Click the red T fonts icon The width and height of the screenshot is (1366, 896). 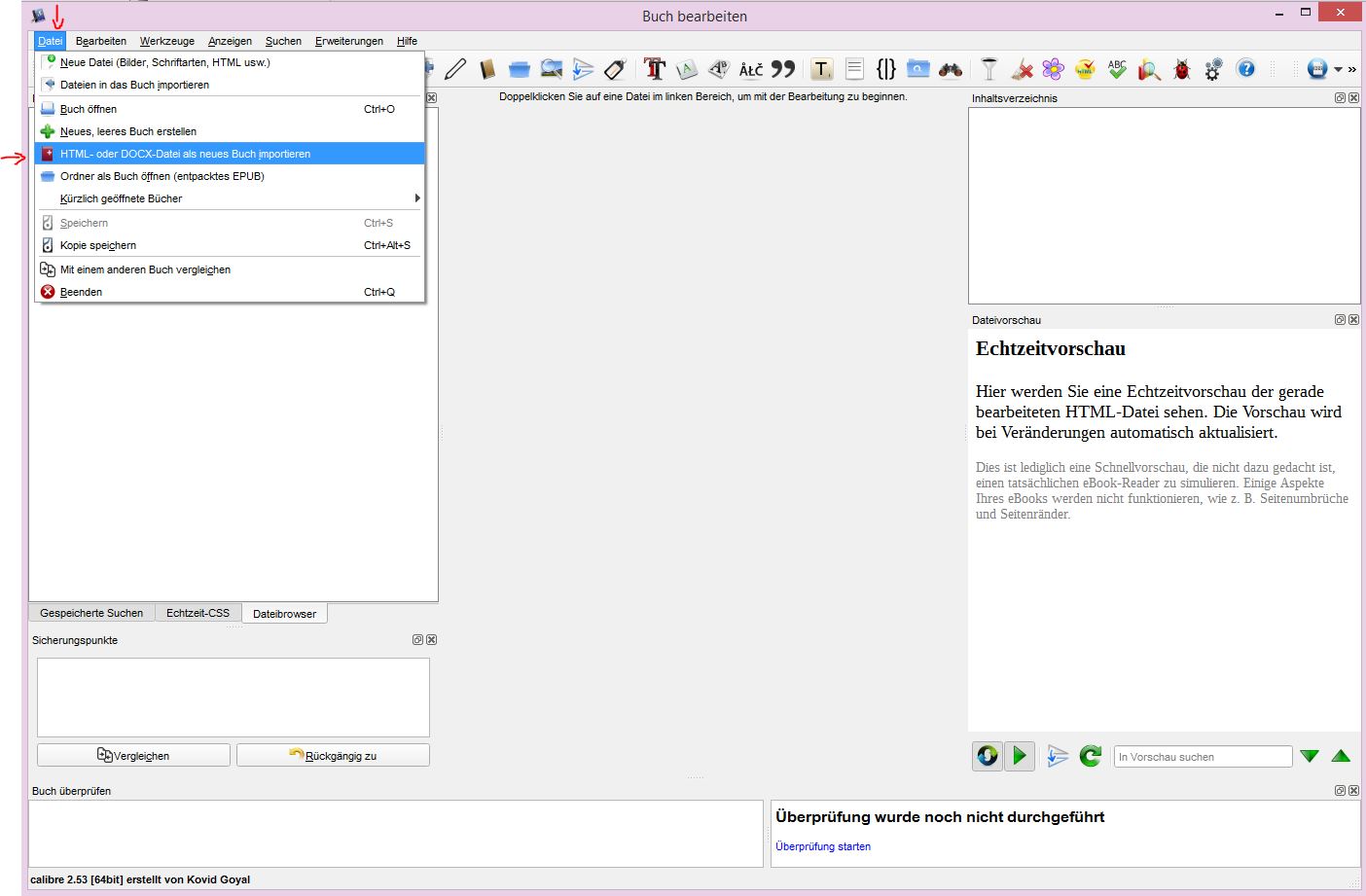coord(655,69)
